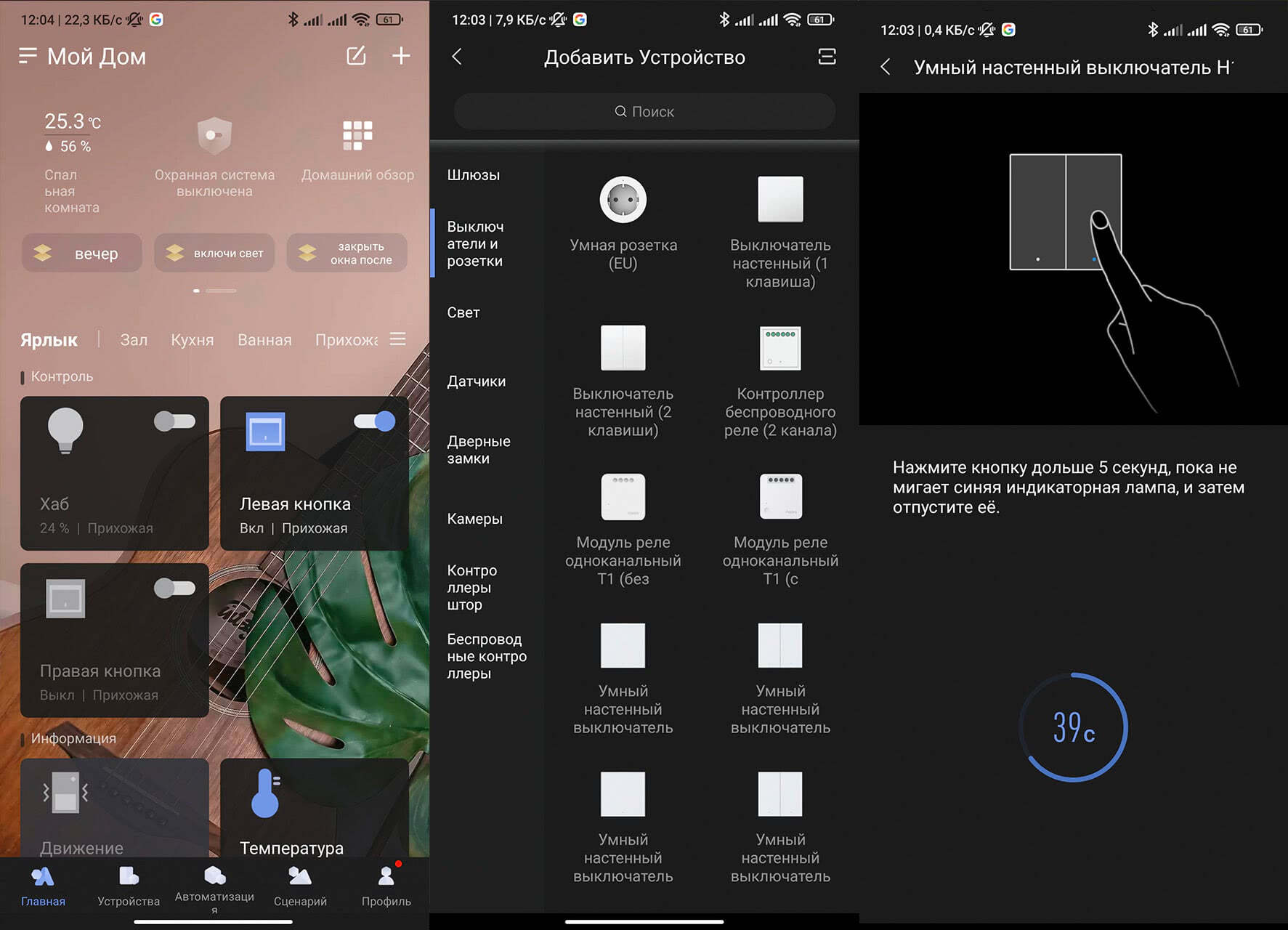The image size is (1288, 930).
Task: Open Домашний обзор grid icon
Action: [357, 136]
